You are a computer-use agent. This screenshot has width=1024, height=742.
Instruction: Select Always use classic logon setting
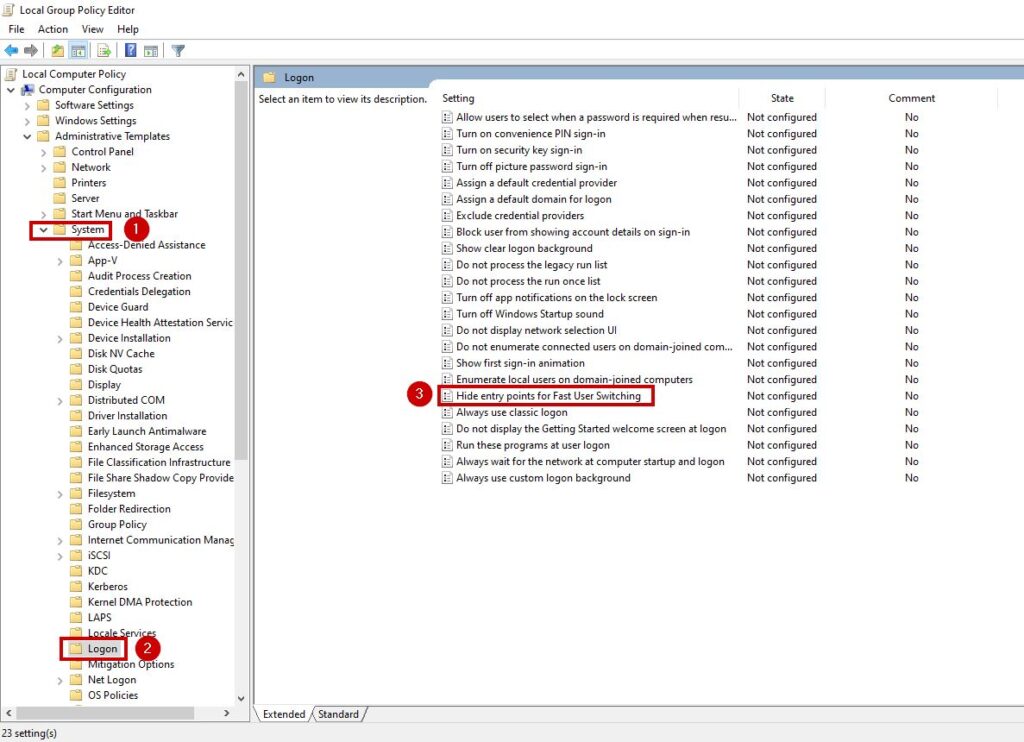pyautogui.click(x=511, y=412)
